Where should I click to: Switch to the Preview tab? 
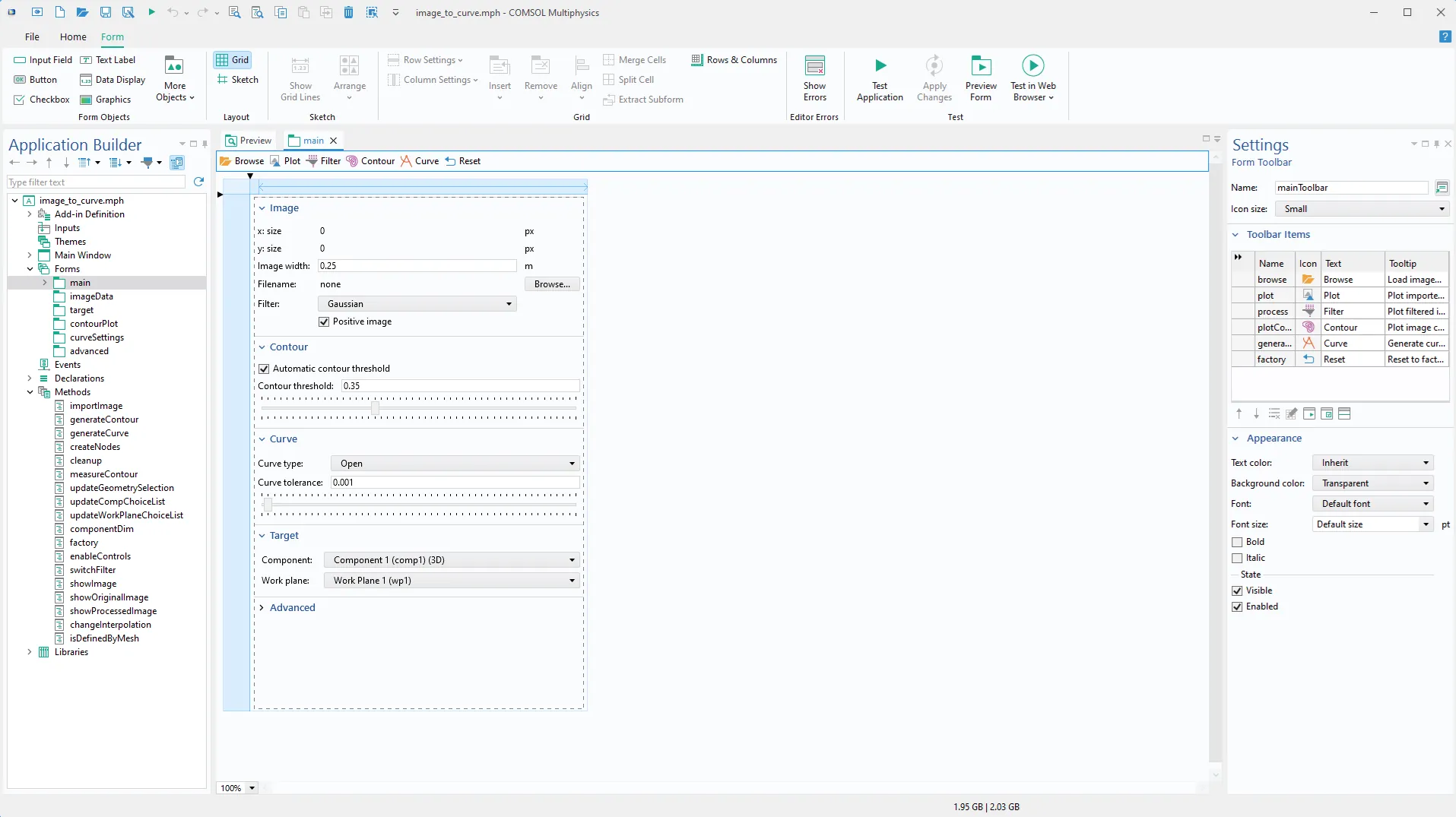click(x=249, y=141)
